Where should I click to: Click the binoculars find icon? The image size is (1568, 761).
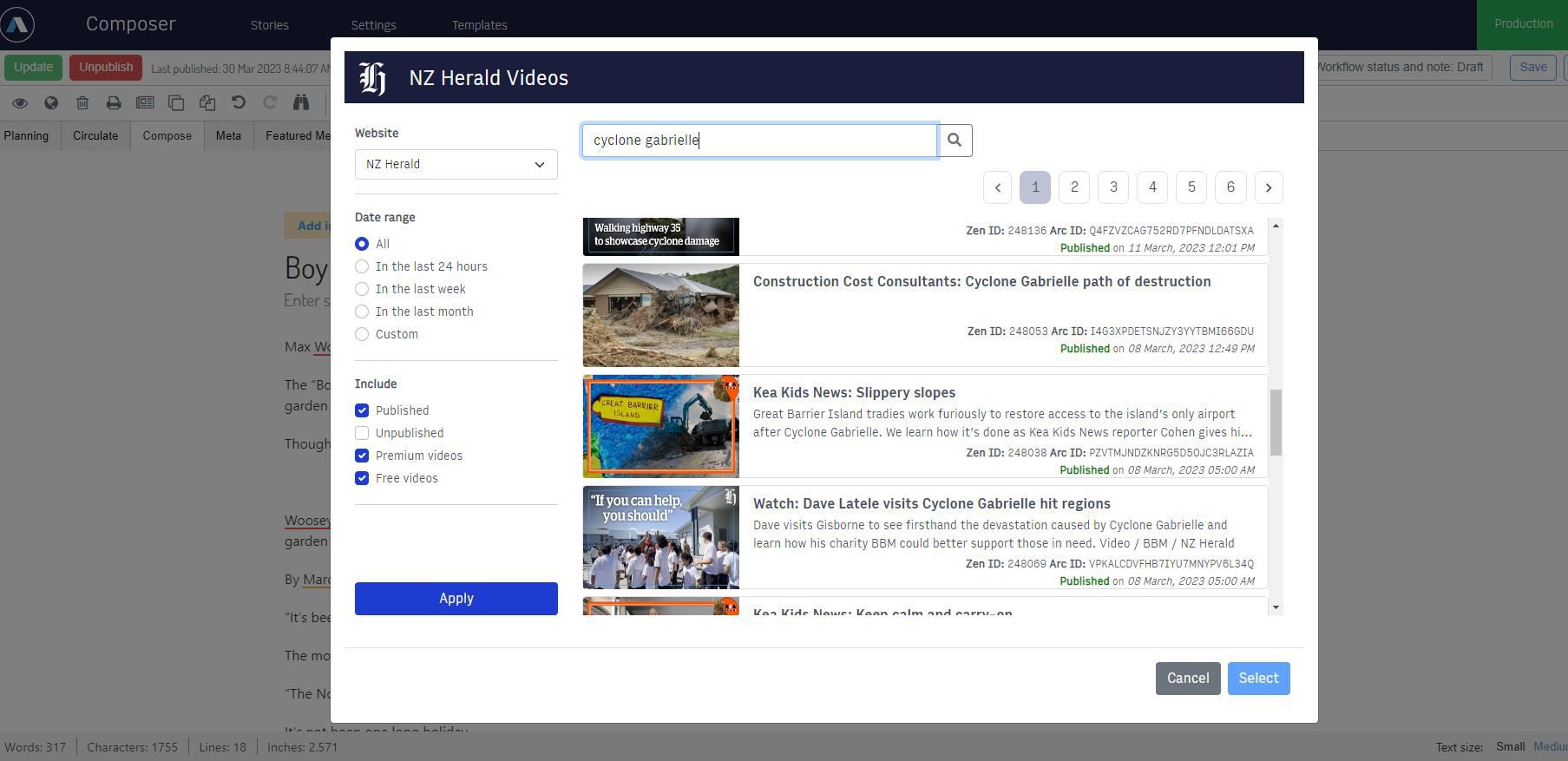301,103
